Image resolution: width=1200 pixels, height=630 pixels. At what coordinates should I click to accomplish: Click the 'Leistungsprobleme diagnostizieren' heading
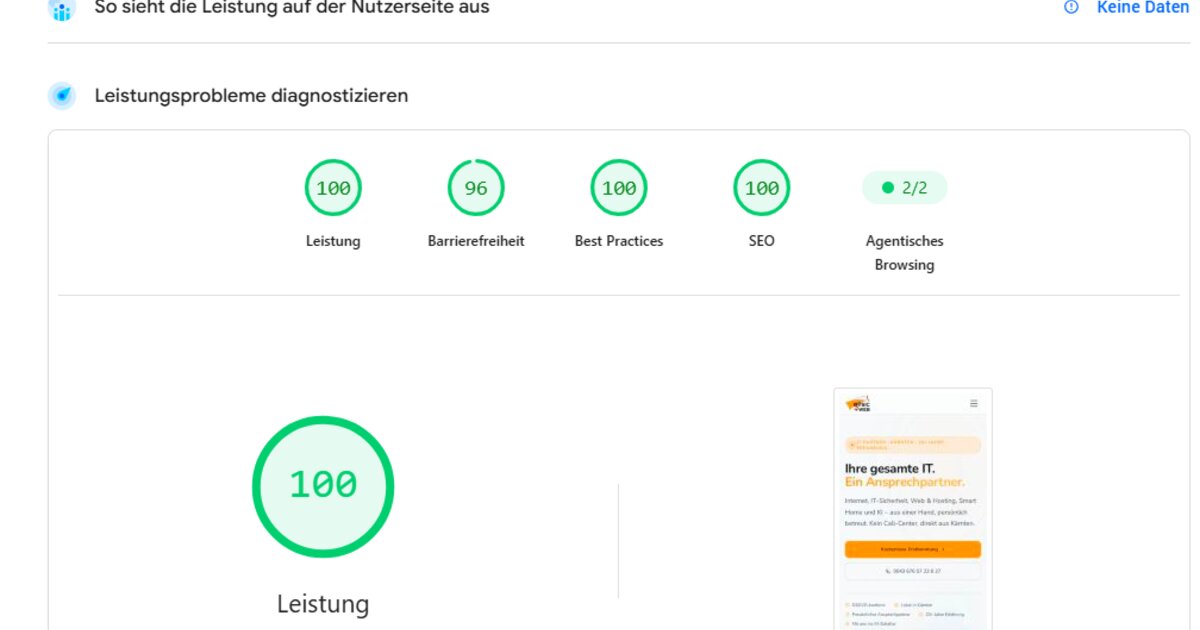click(251, 96)
